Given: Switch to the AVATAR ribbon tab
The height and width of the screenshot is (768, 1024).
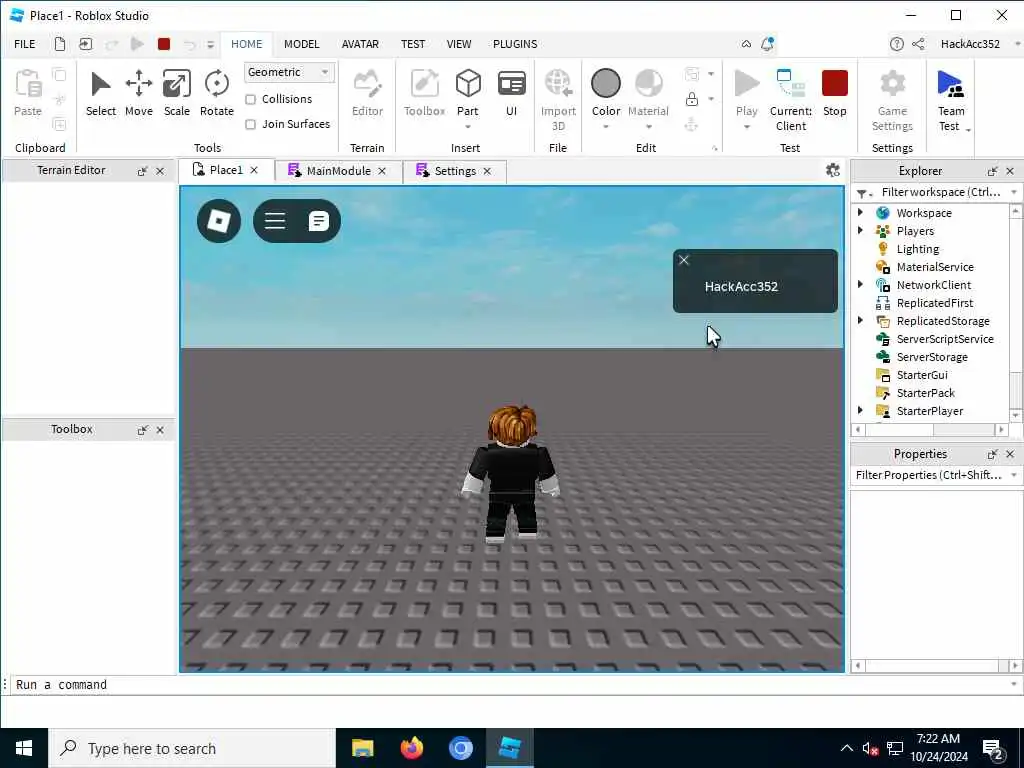Looking at the screenshot, I should click(360, 44).
